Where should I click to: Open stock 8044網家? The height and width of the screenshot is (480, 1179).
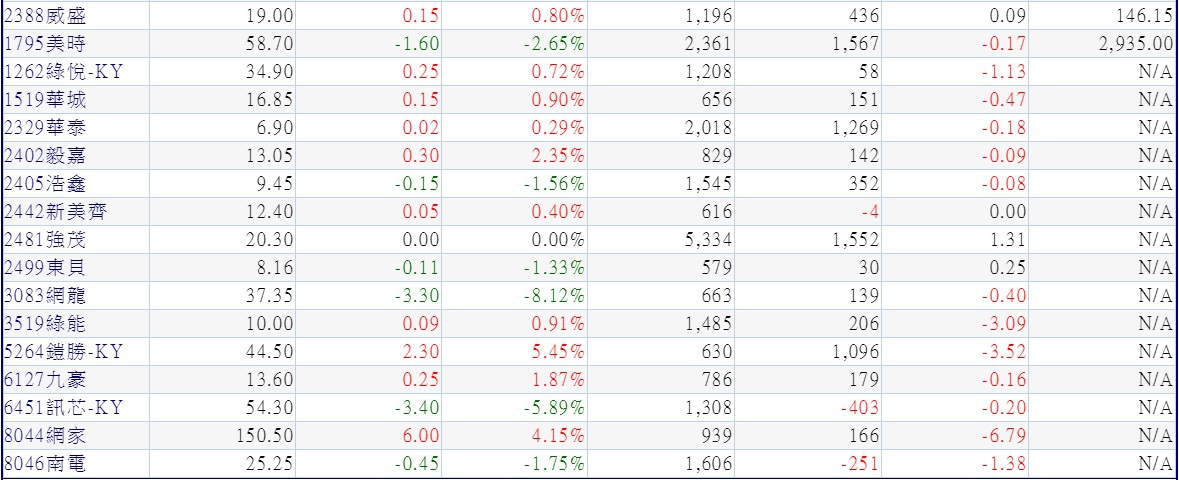[x=44, y=436]
